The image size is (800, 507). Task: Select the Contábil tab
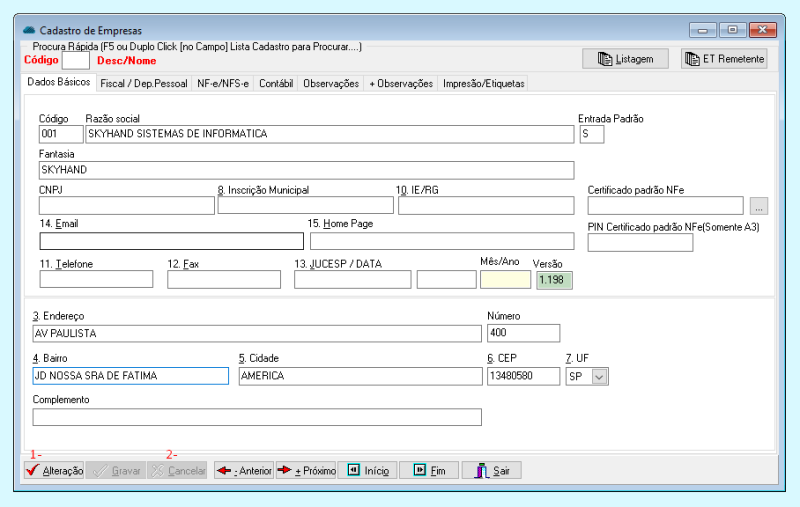[276, 84]
